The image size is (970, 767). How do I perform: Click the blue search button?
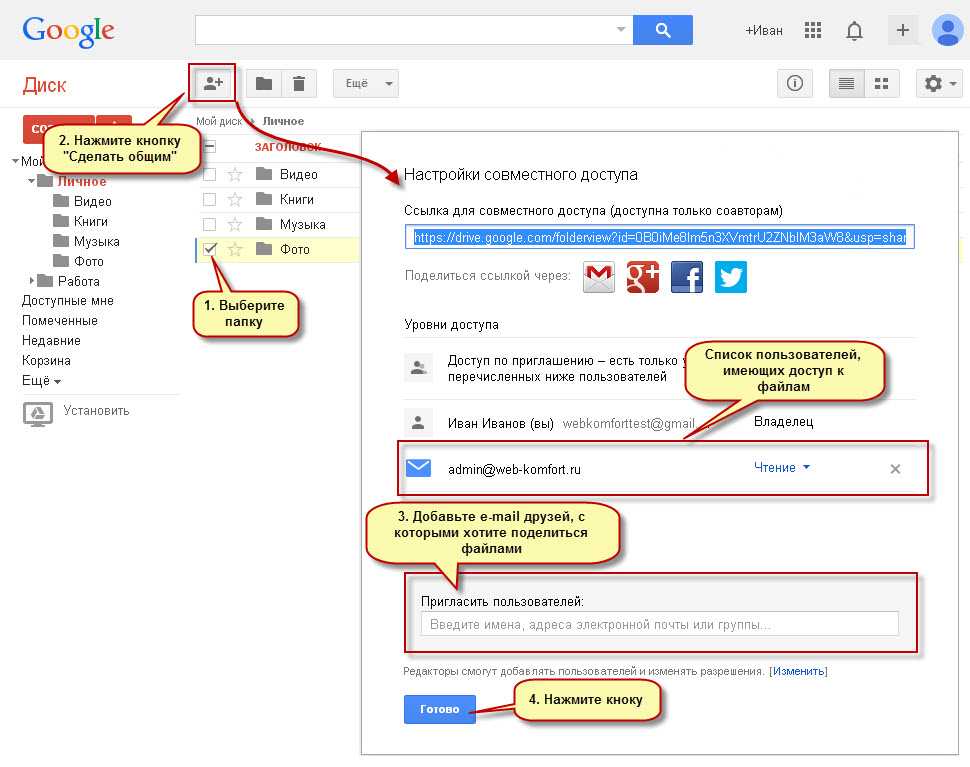[663, 30]
